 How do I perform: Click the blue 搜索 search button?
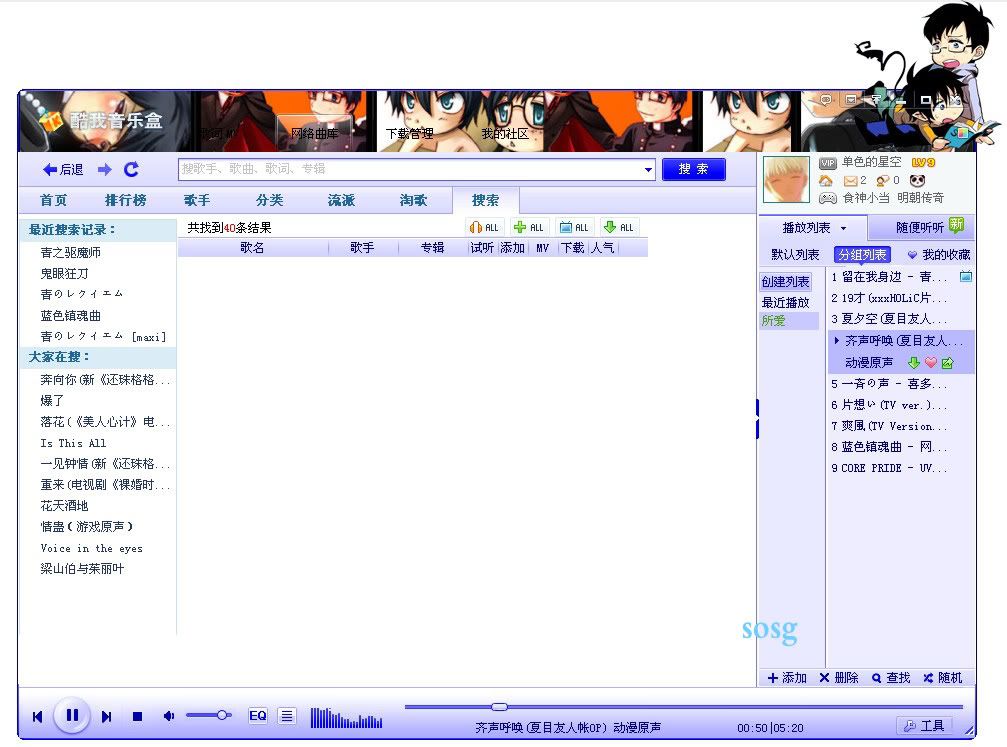coord(694,169)
